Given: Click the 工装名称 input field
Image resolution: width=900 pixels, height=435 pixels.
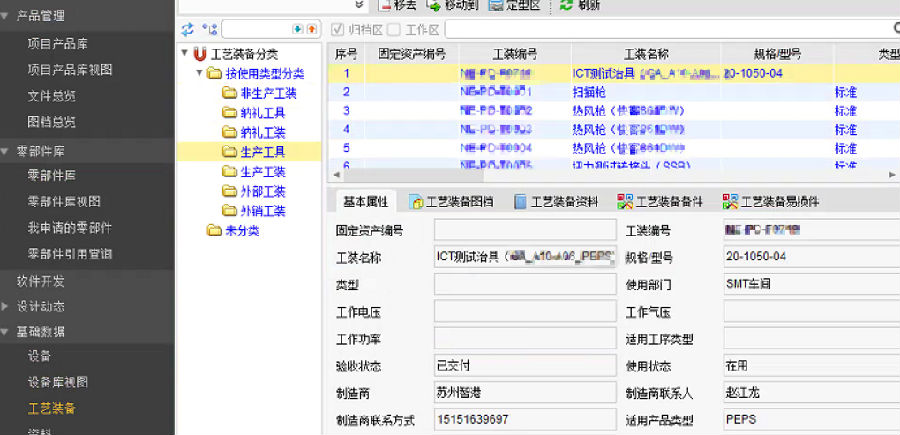Looking at the screenshot, I should point(525,257).
